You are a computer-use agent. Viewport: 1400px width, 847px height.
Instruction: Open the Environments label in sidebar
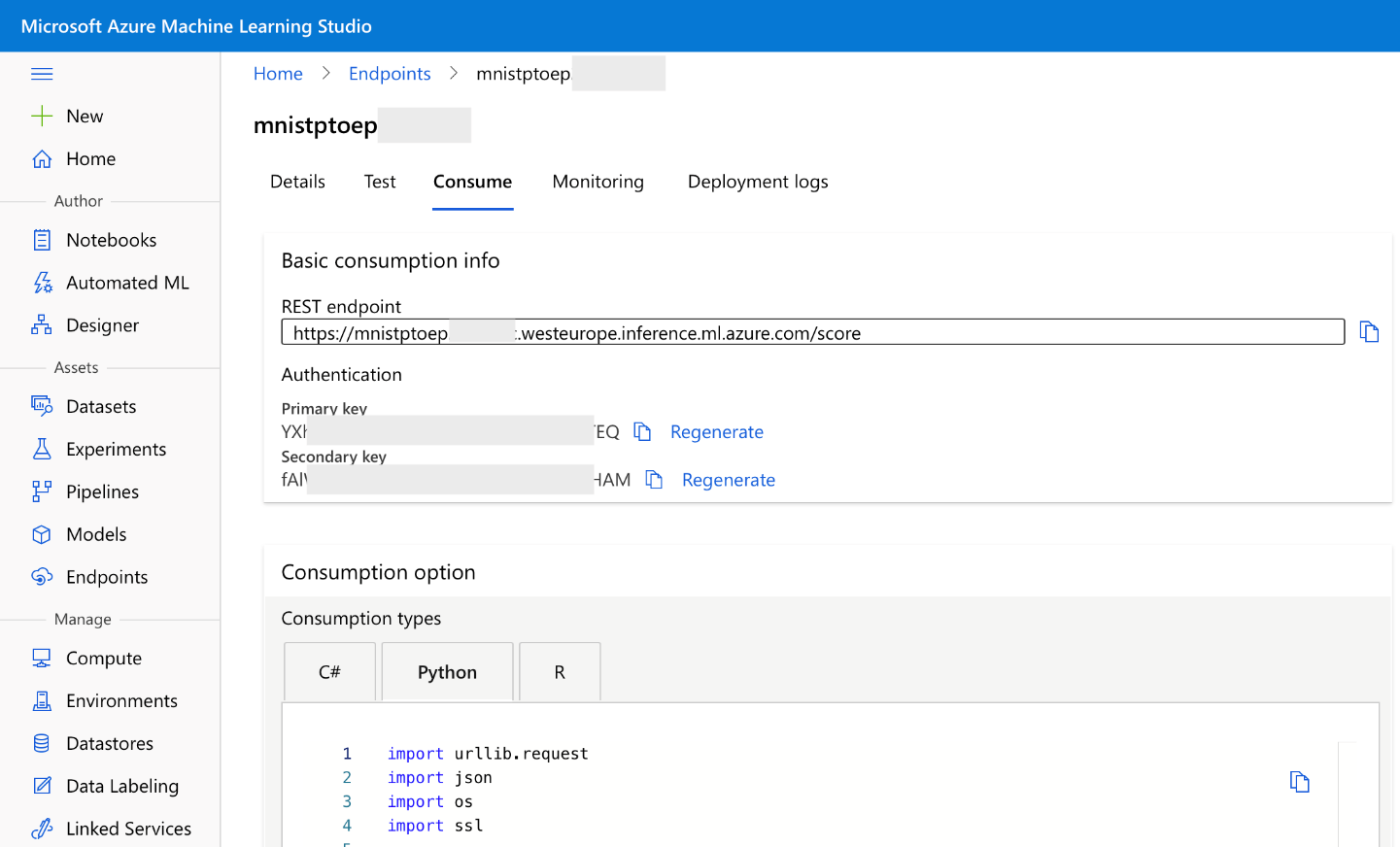[x=122, y=700]
